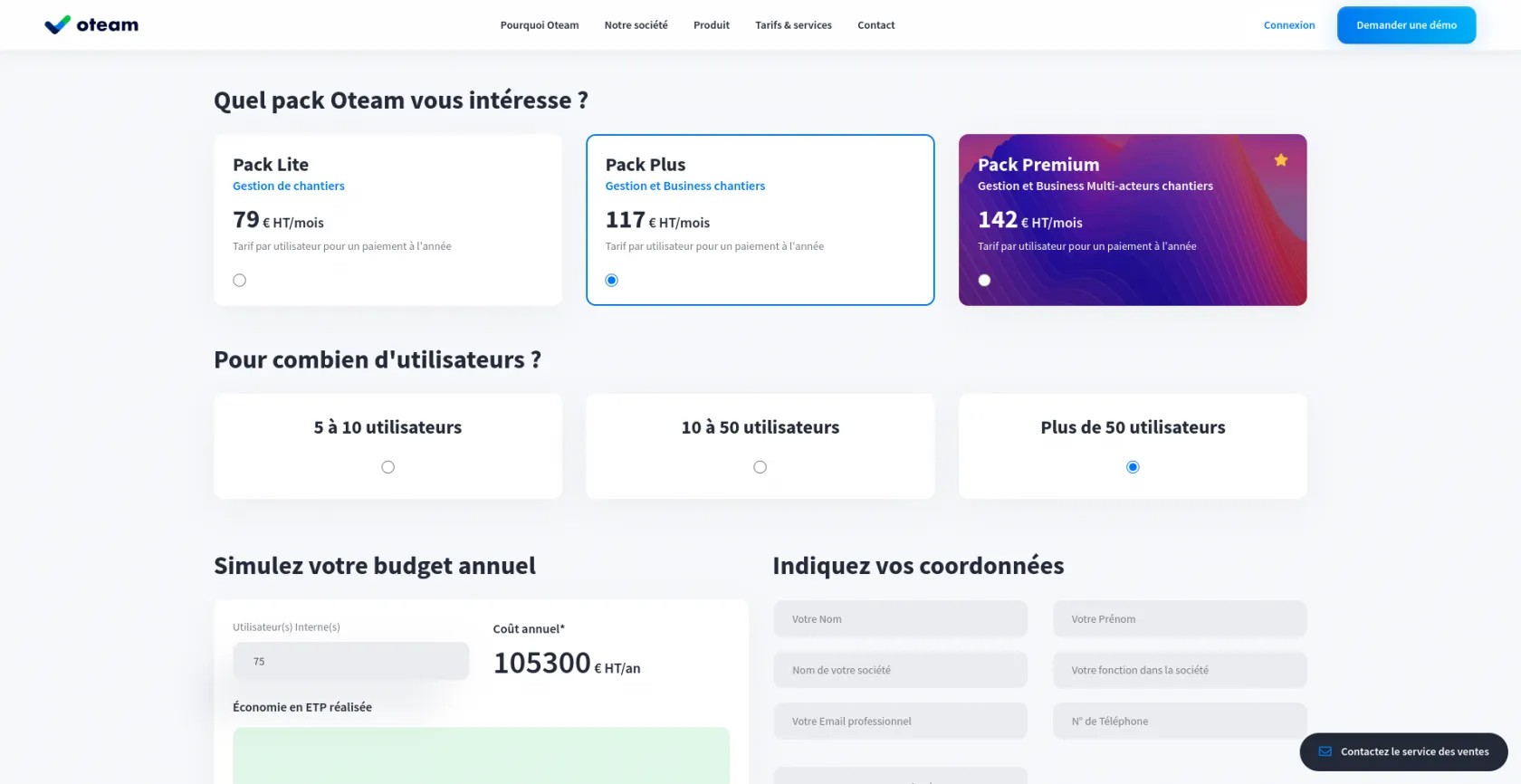Go to the Notre société menu item

636,25
